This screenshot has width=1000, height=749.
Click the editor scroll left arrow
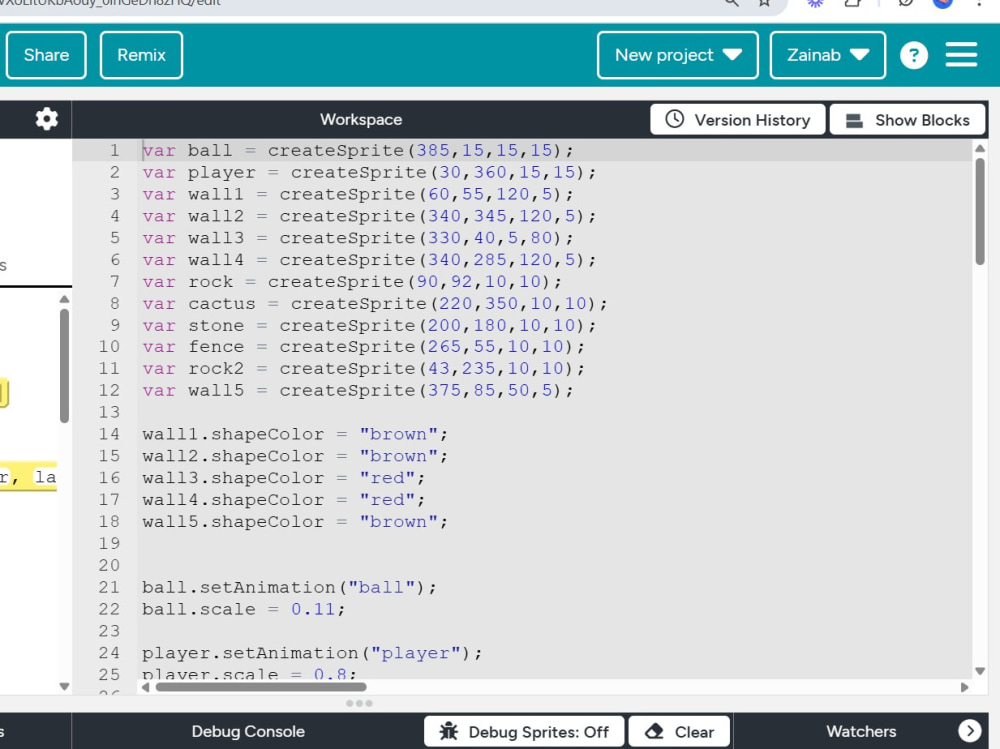click(x=145, y=687)
